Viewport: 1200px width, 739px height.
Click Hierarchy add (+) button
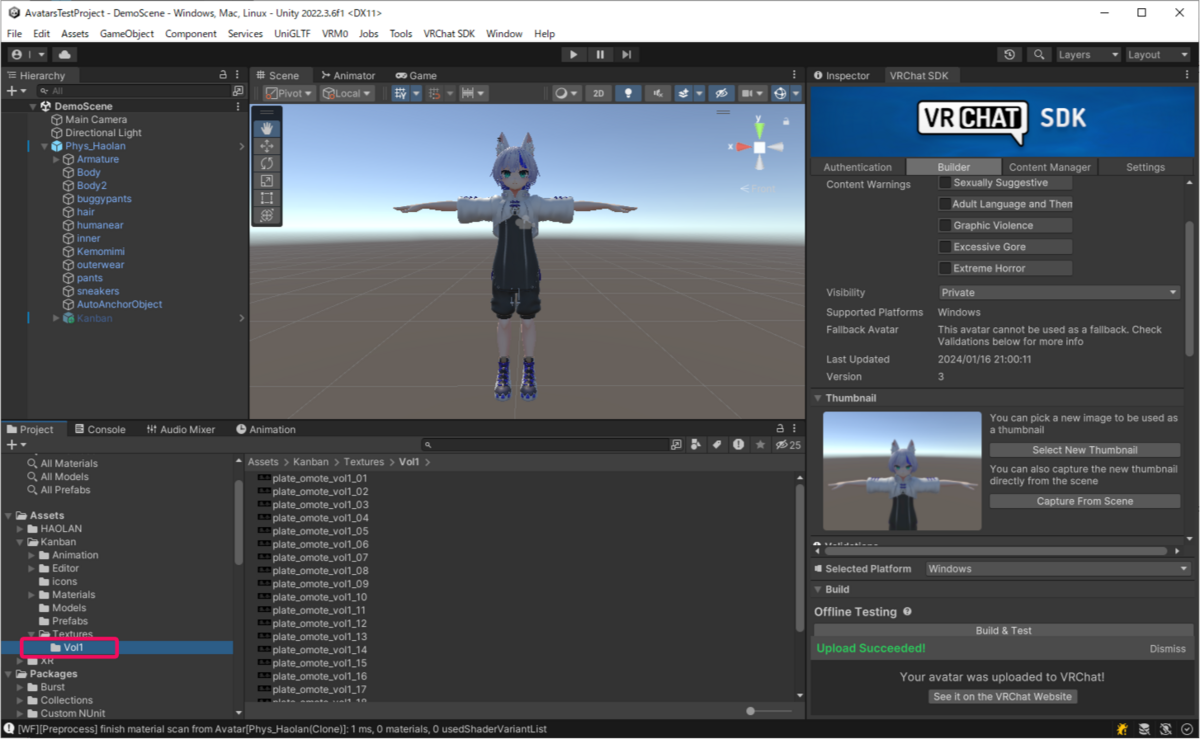[x=15, y=90]
